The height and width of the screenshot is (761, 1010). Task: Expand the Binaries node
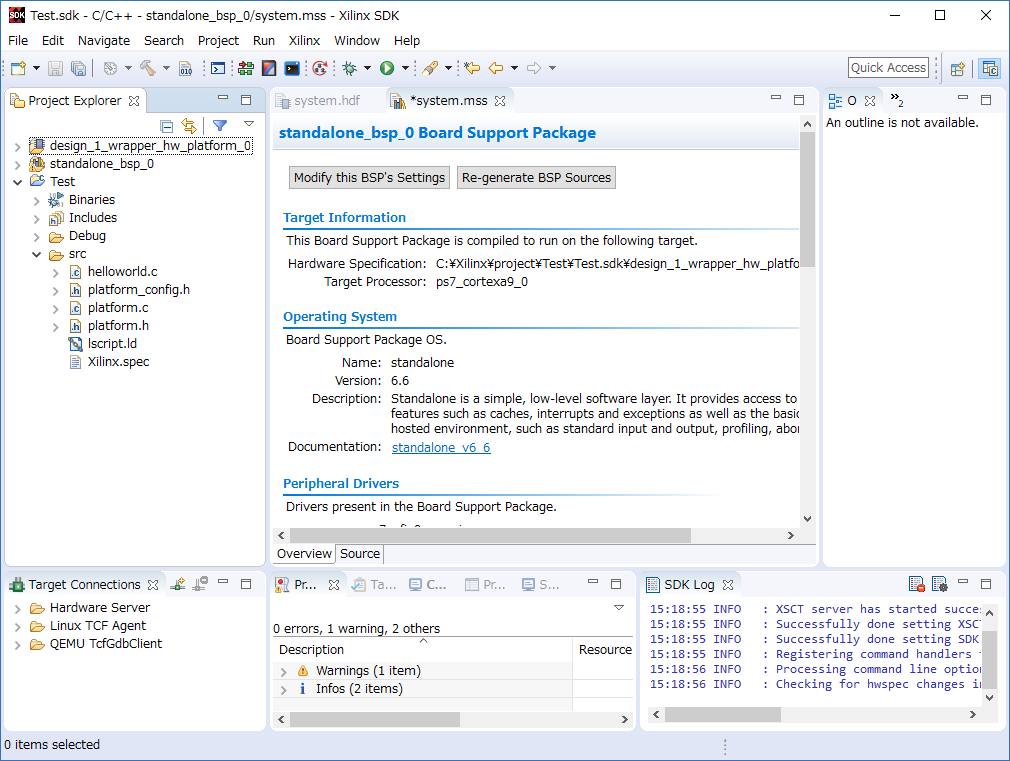click(x=36, y=200)
